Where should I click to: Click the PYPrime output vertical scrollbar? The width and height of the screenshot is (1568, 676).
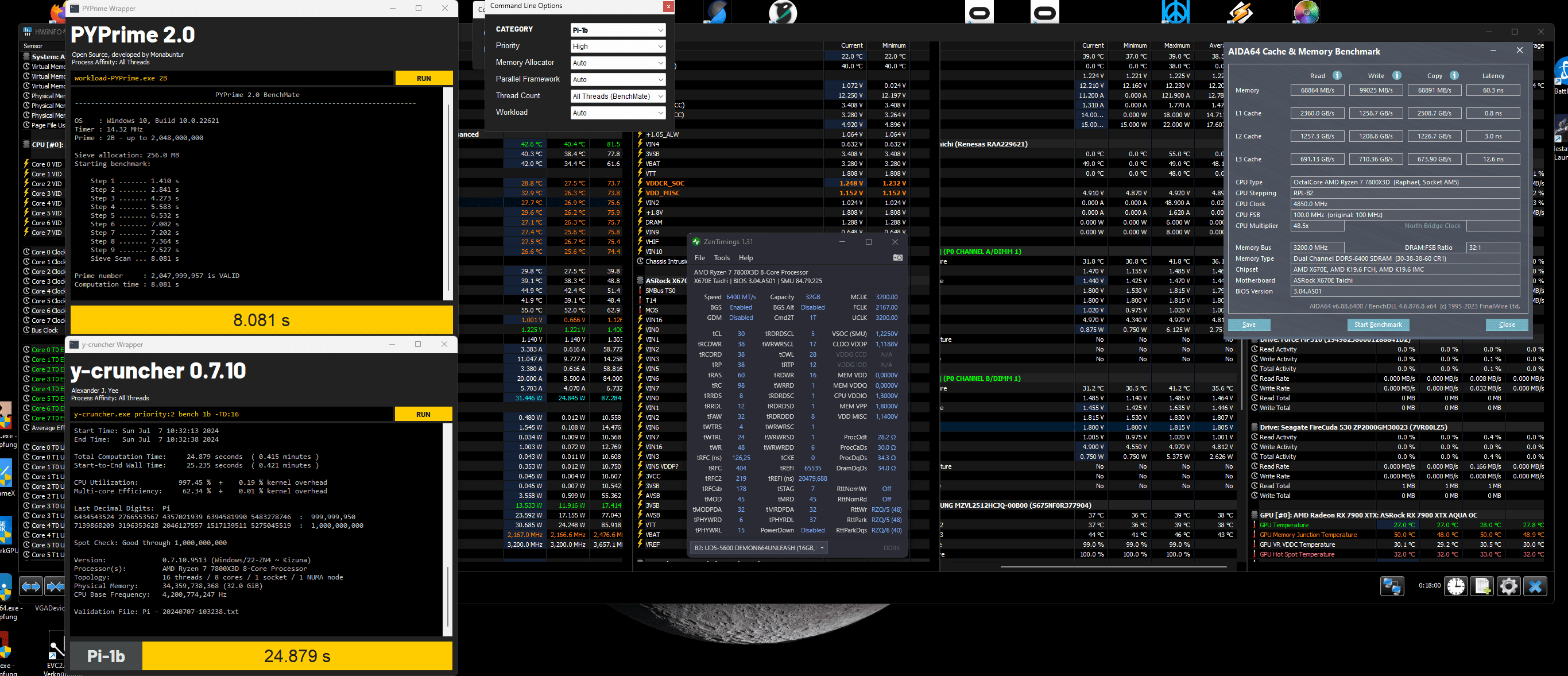point(448,195)
